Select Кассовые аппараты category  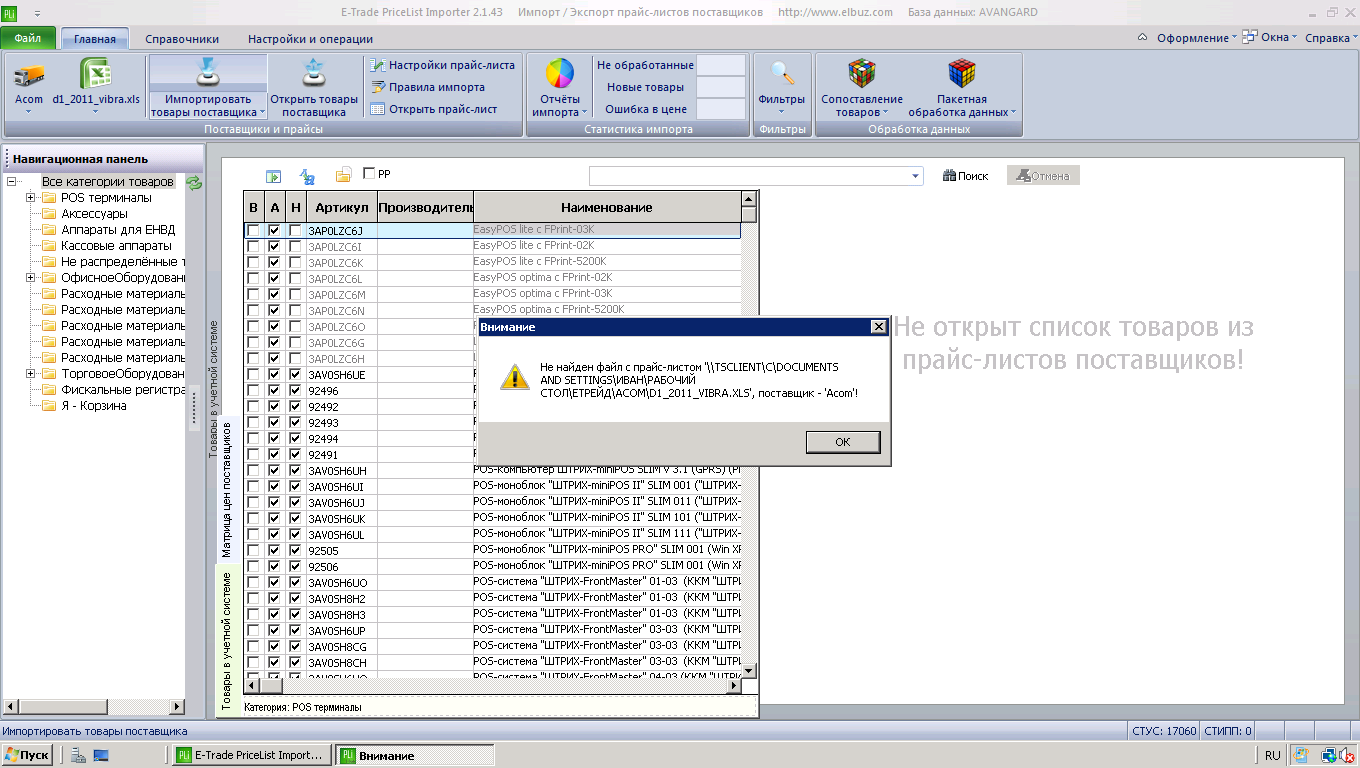[116, 246]
